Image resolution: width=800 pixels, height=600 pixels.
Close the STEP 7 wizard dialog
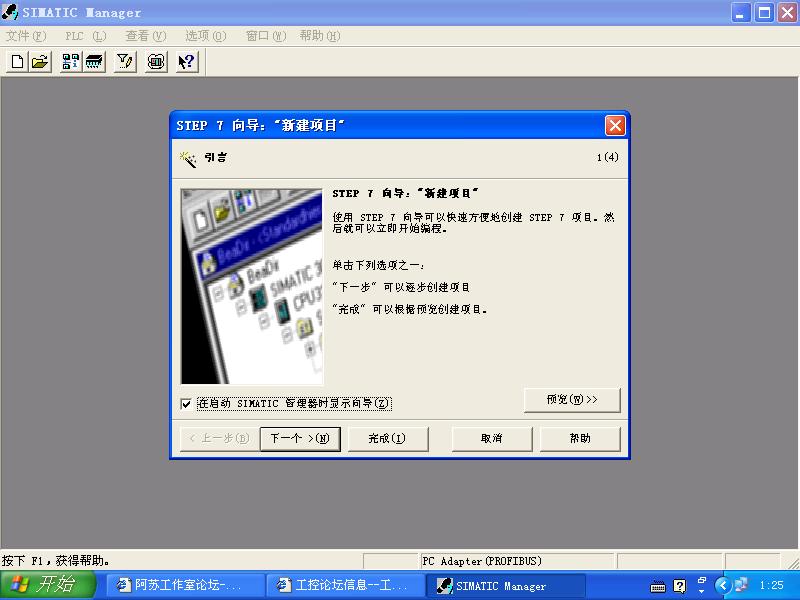[615, 125]
